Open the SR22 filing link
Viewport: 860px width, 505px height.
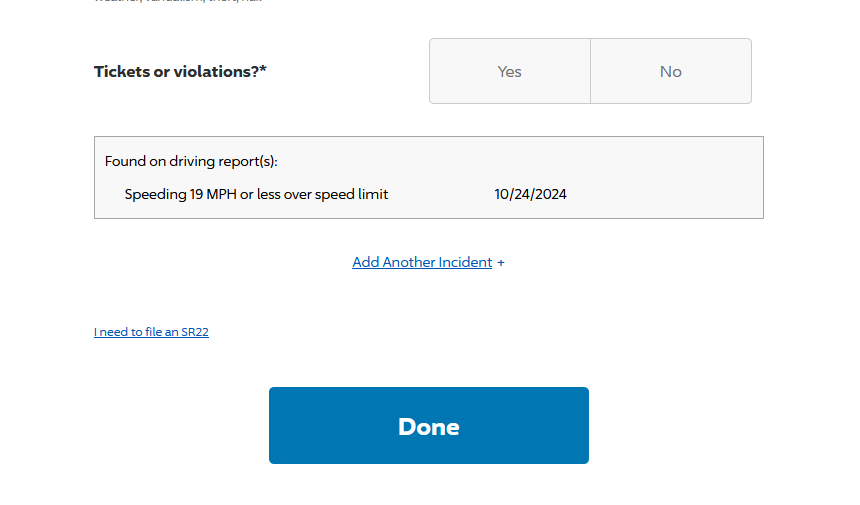(151, 332)
